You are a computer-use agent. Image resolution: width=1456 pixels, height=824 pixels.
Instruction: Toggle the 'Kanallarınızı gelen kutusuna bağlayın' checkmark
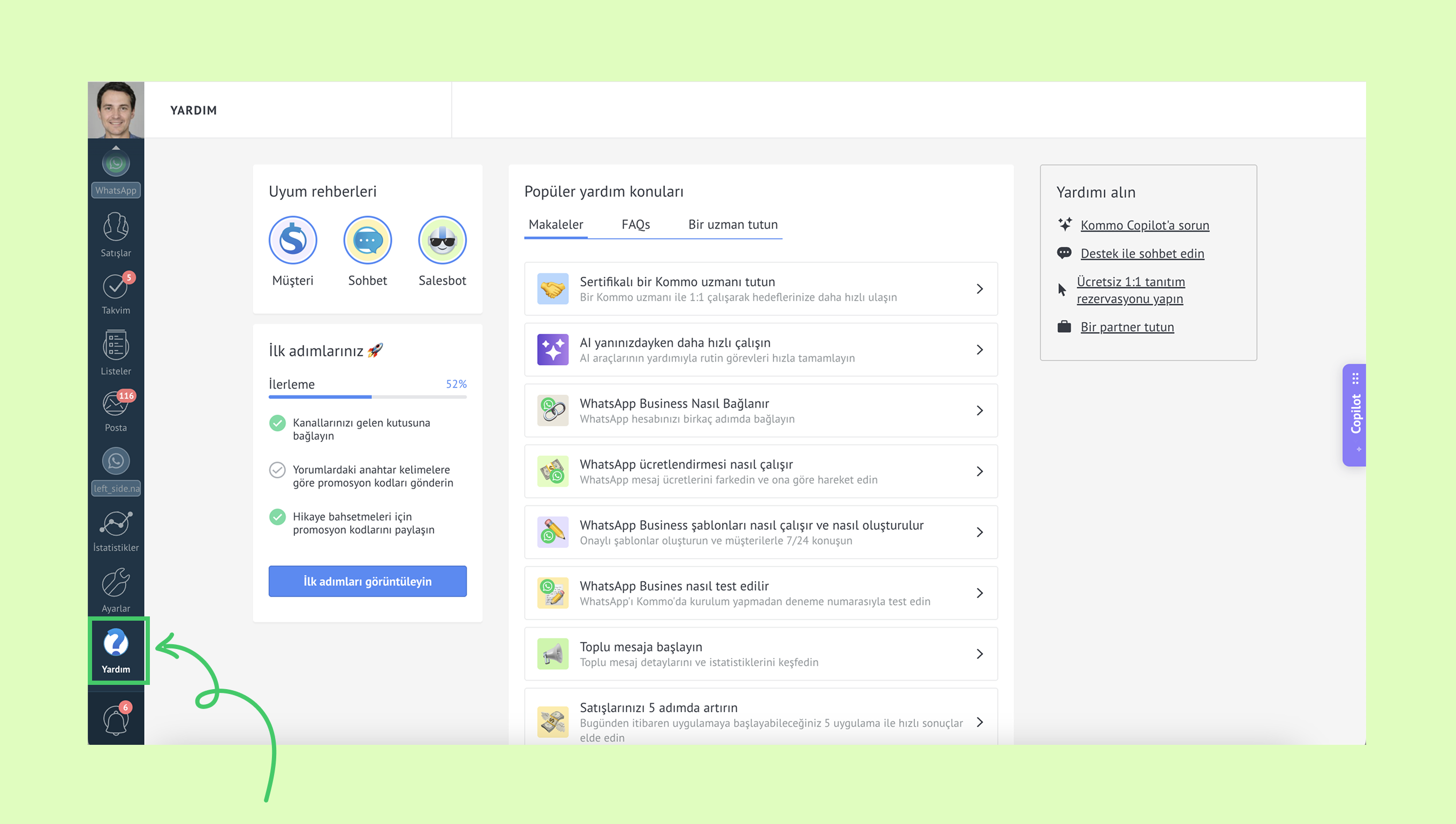pos(277,423)
